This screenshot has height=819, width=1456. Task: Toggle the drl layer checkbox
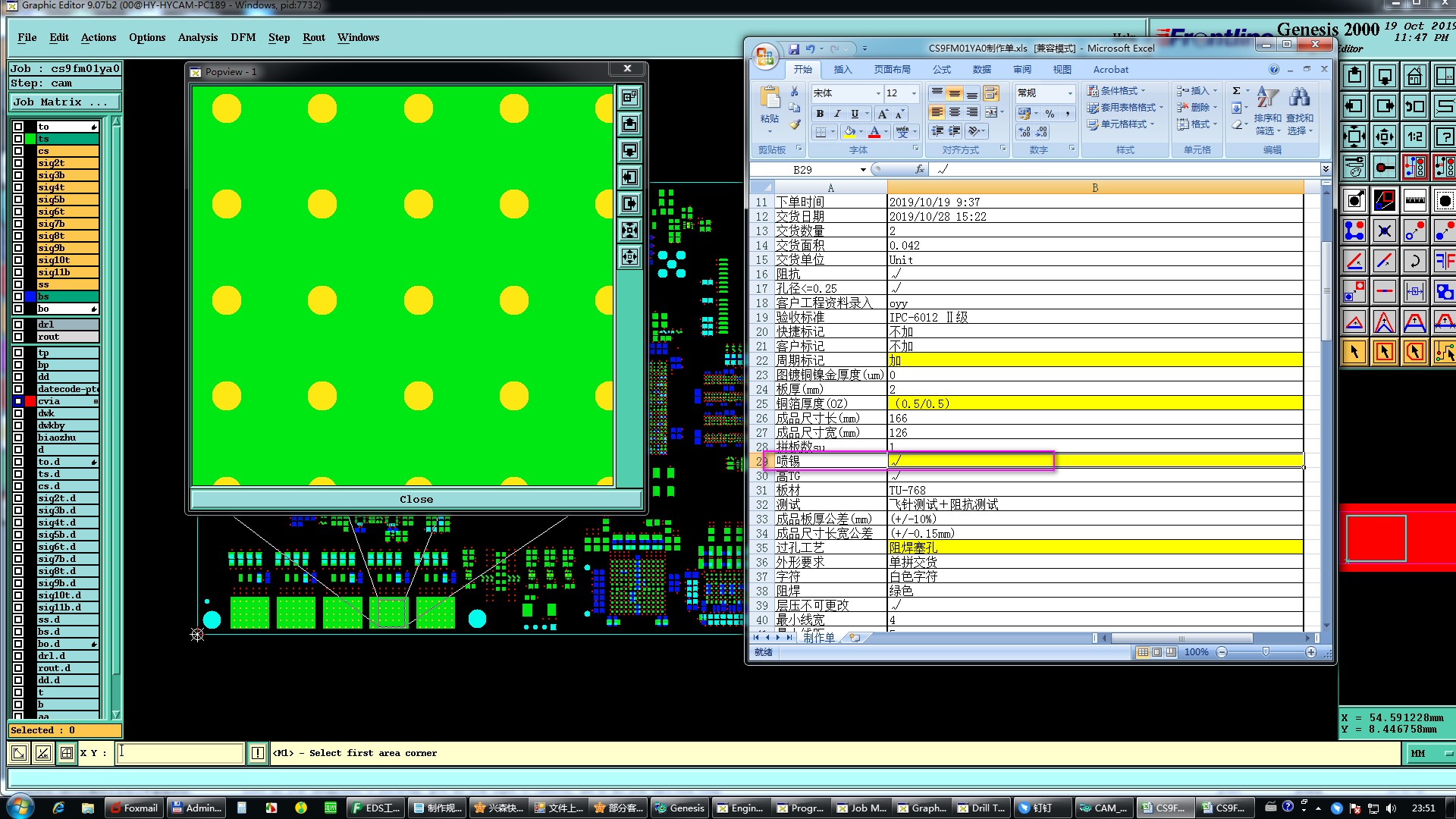[18, 325]
